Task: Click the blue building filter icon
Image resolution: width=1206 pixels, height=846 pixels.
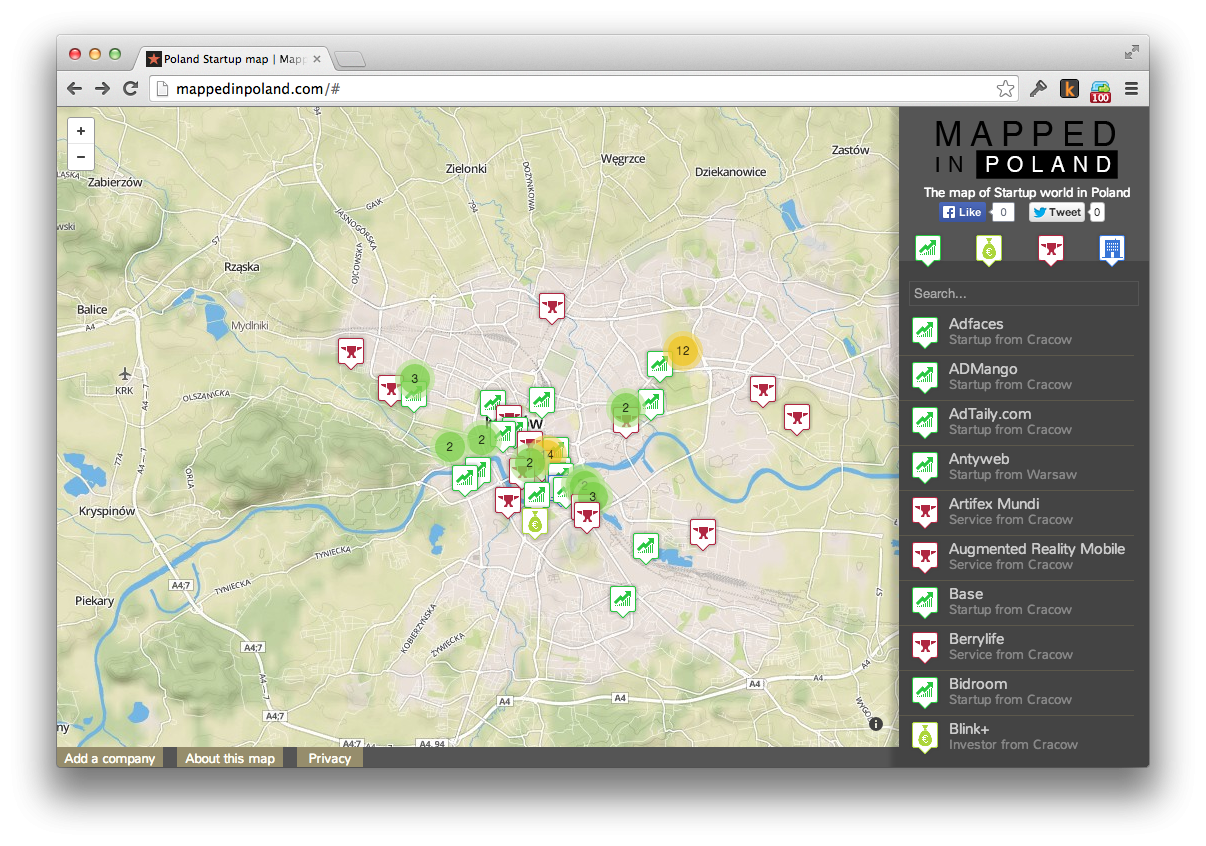Action: (x=1111, y=249)
